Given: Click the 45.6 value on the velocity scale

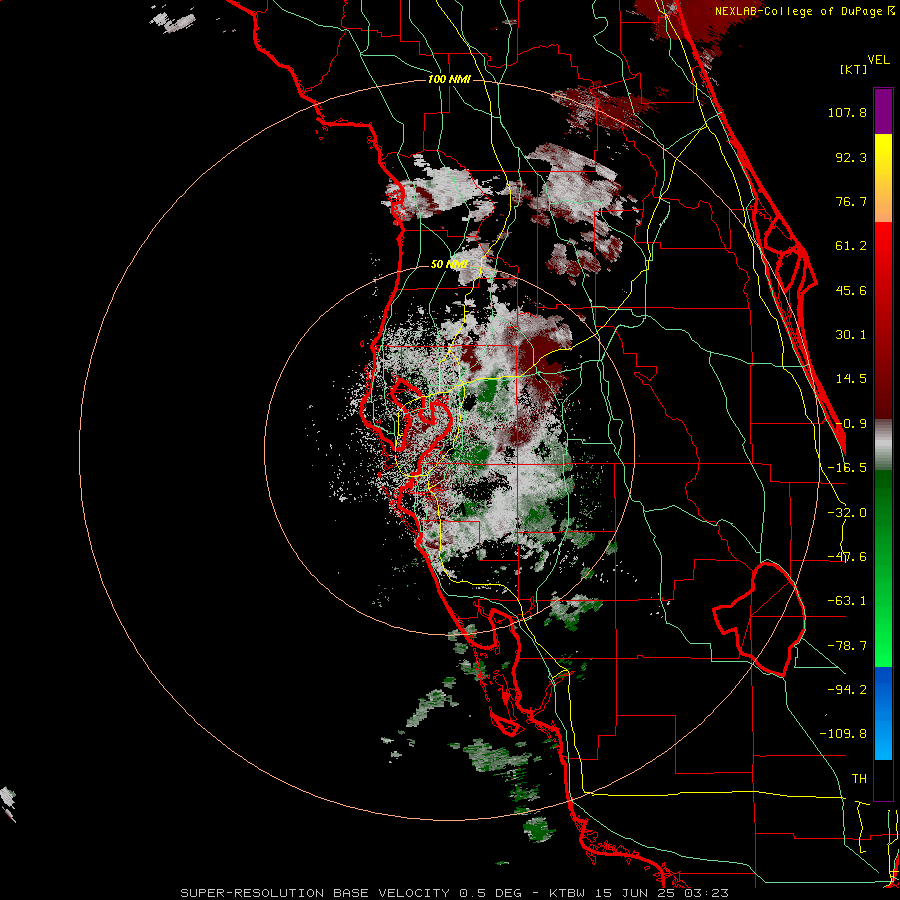Looking at the screenshot, I should click(851, 290).
